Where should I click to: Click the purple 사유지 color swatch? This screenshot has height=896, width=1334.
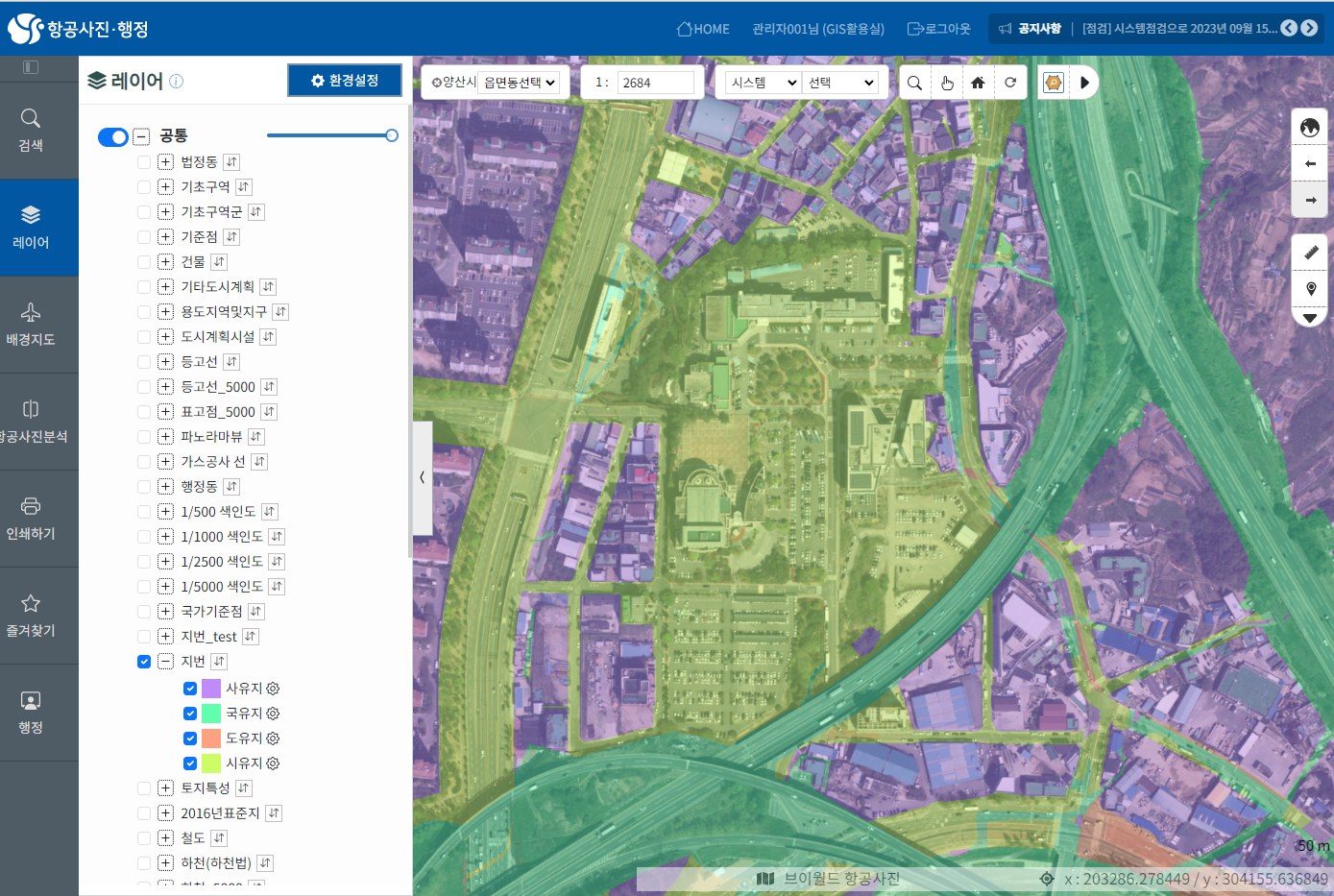(211, 689)
